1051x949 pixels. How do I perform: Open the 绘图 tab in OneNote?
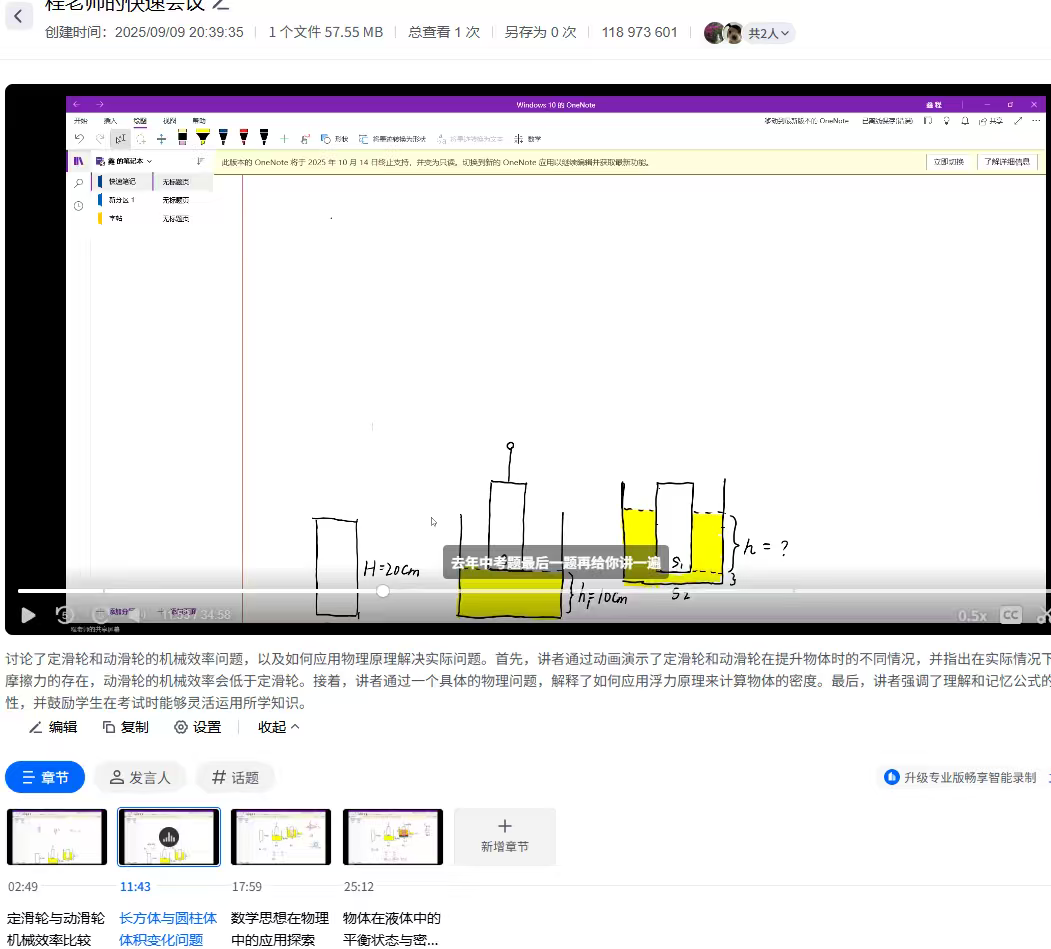click(140, 121)
